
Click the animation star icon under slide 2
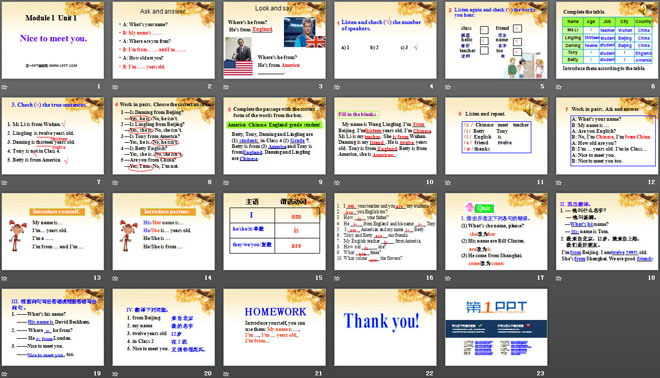click(x=115, y=87)
